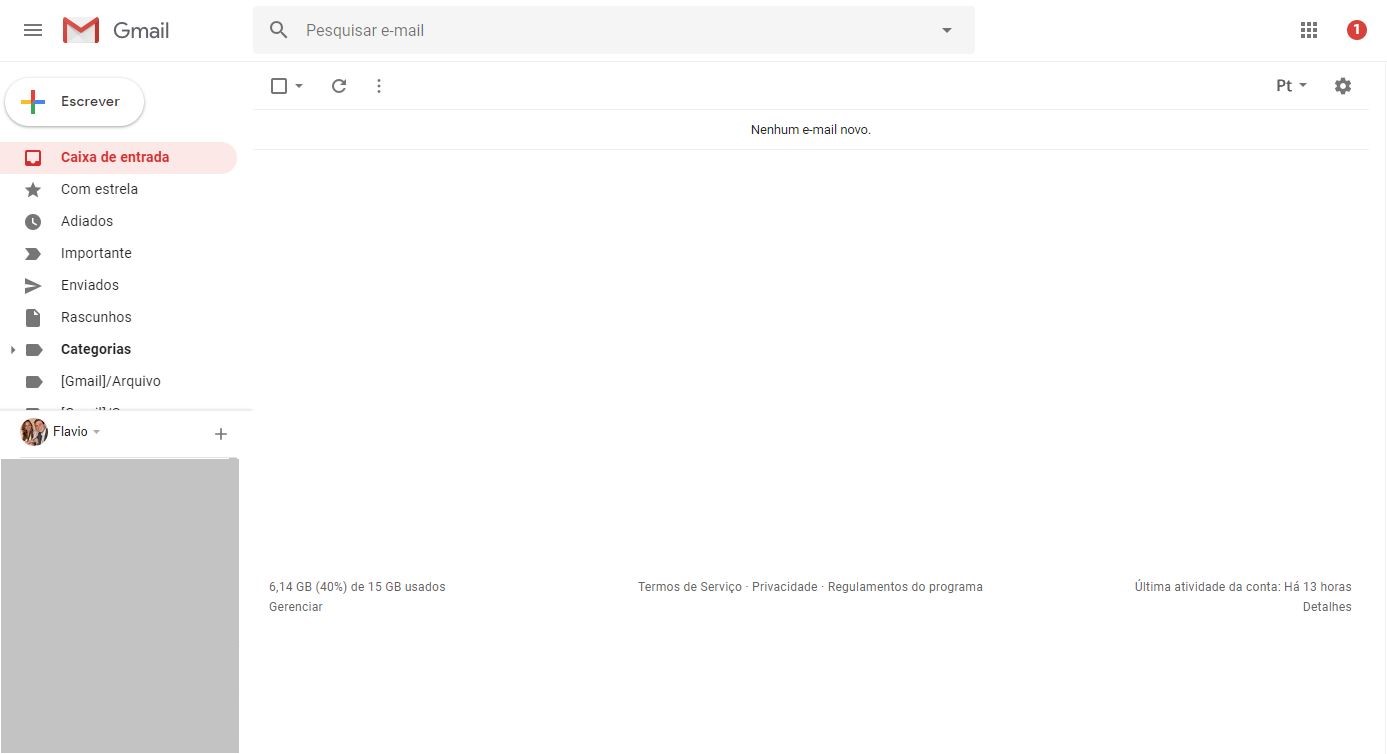The image size is (1387, 754).
Task: Expand the Categorias section
Action: click(x=12, y=349)
